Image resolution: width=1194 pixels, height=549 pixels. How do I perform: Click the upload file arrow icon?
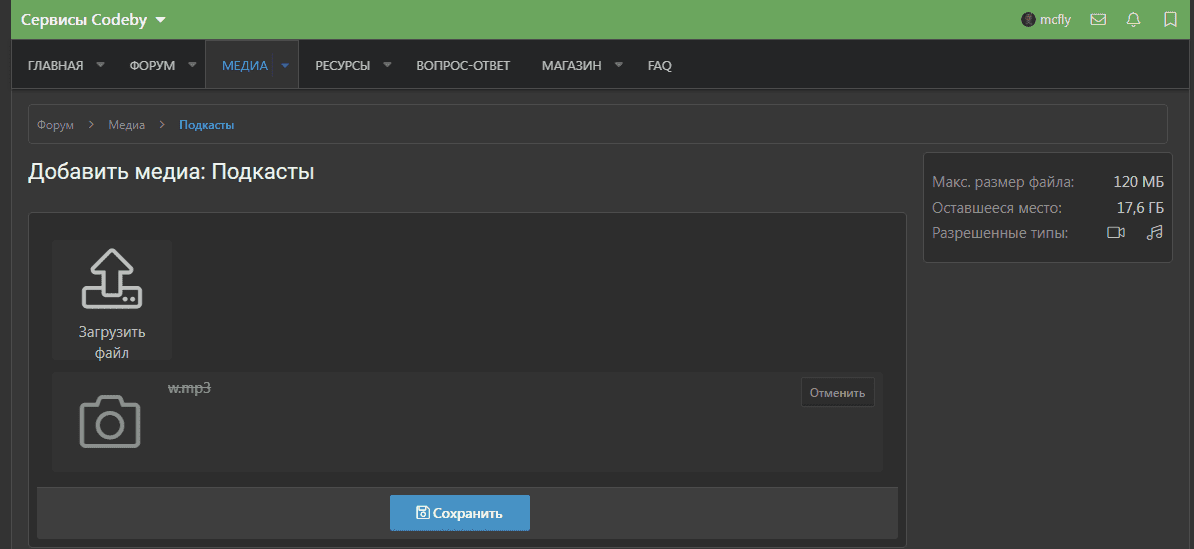(111, 279)
